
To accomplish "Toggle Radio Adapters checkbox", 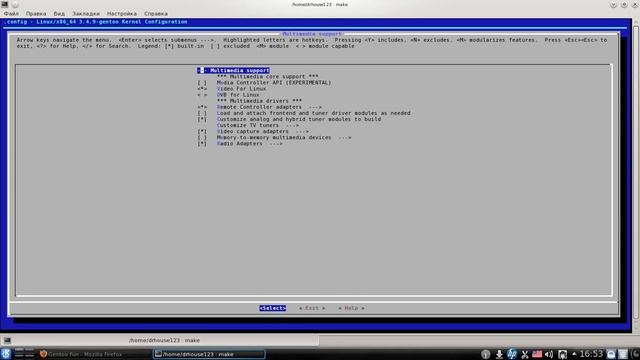I will [x=202, y=144].
